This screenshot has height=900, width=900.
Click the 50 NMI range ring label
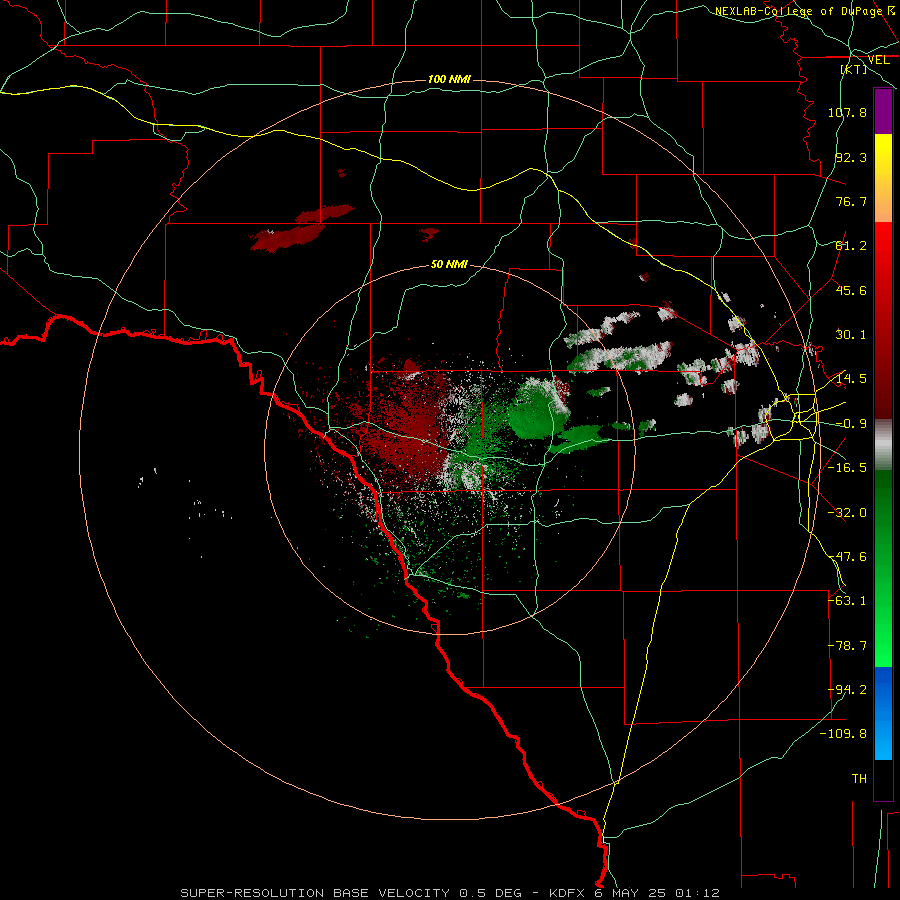(449, 264)
